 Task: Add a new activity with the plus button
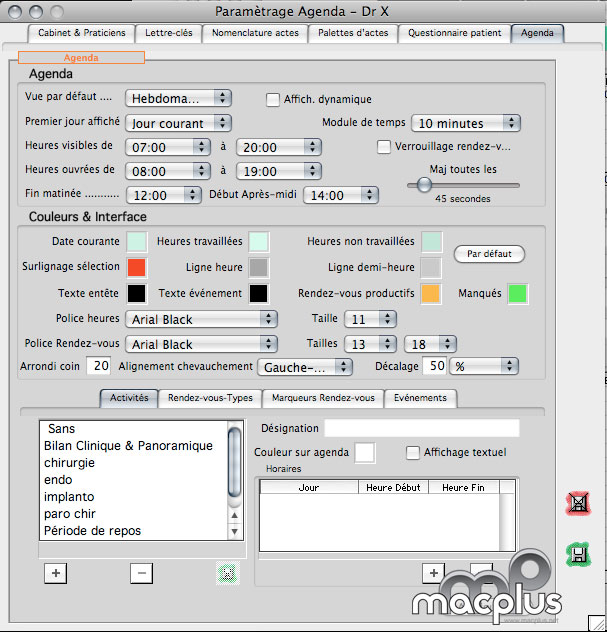tap(56, 573)
